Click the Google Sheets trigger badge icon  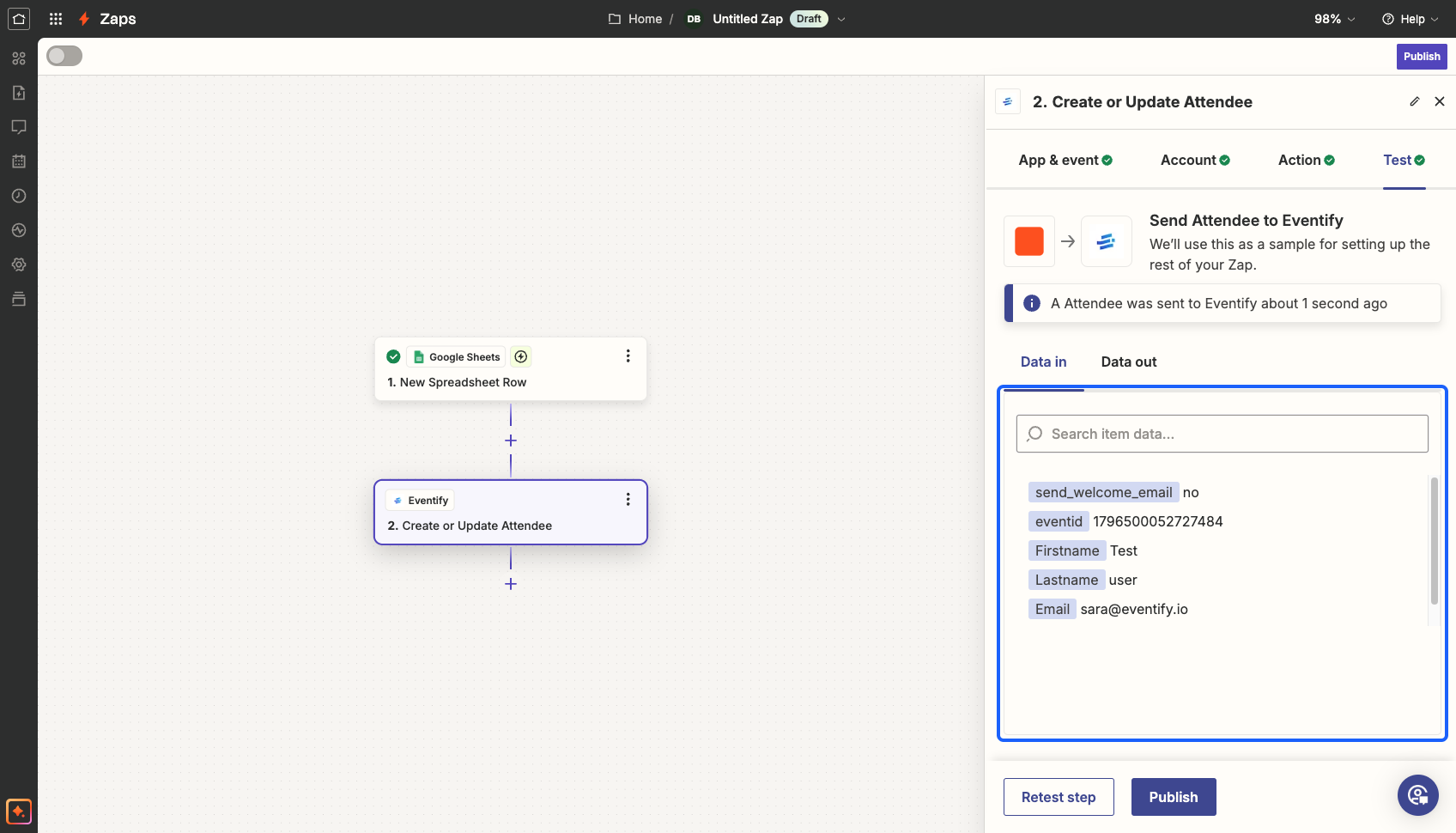coord(521,356)
